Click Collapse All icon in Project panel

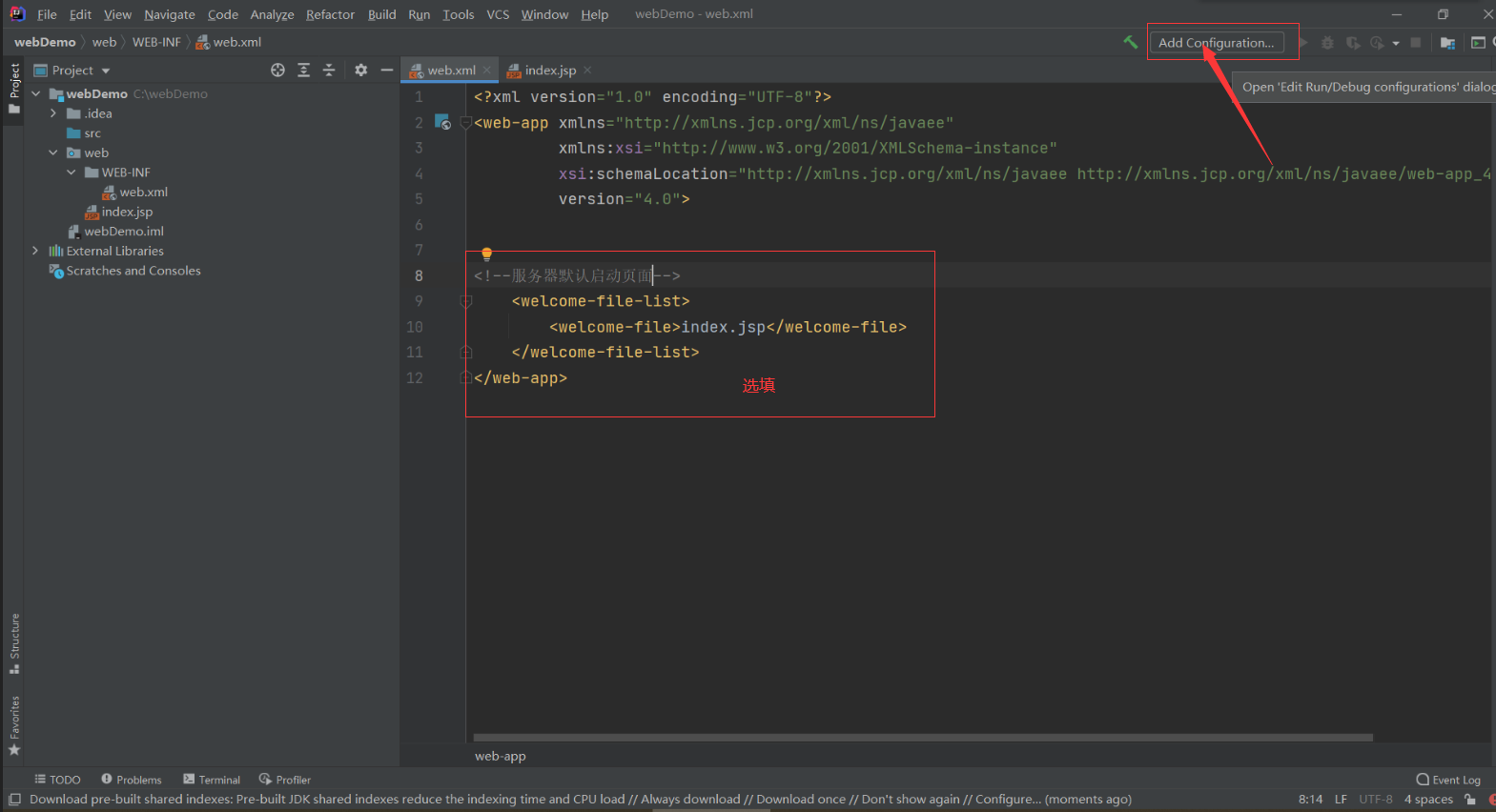point(329,70)
